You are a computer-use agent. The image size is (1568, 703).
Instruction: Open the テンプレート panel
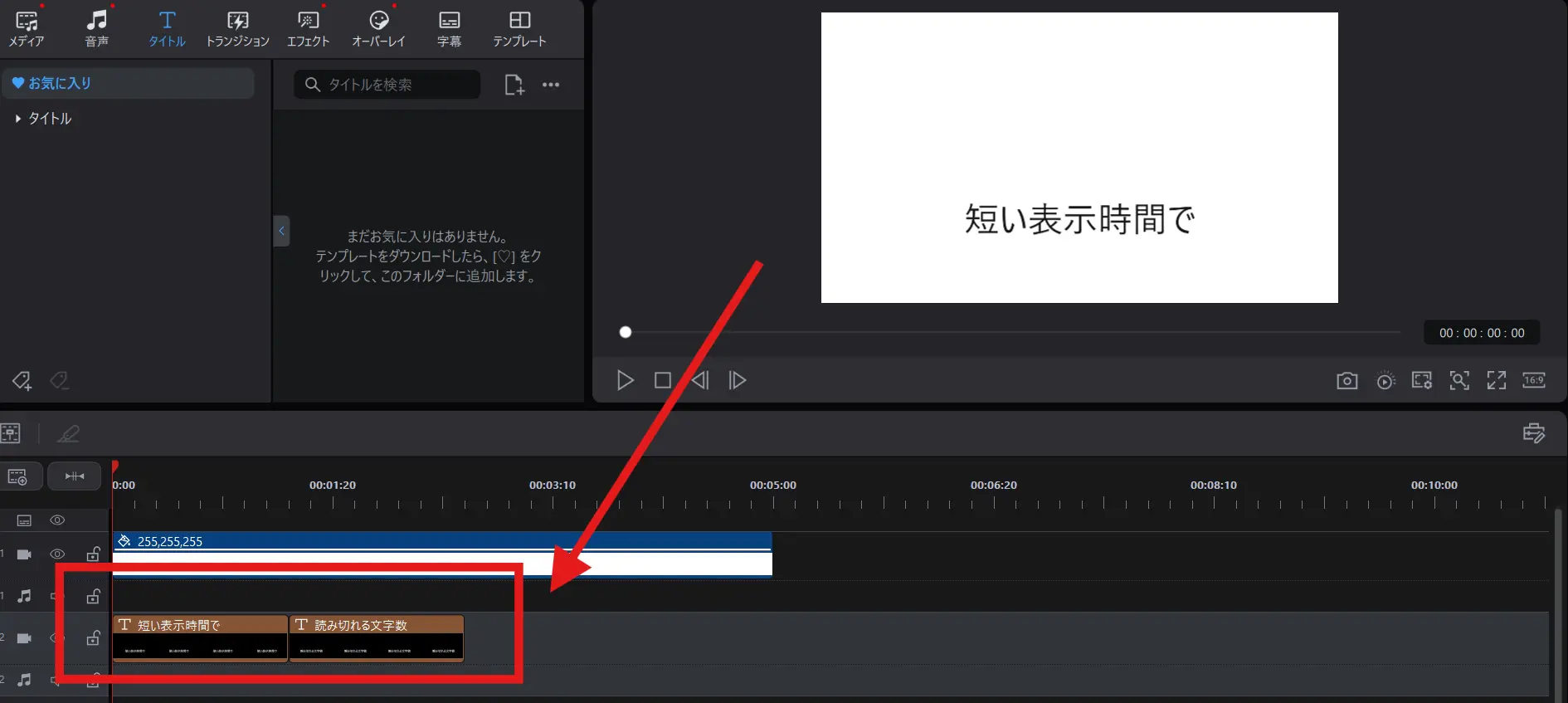[519, 28]
